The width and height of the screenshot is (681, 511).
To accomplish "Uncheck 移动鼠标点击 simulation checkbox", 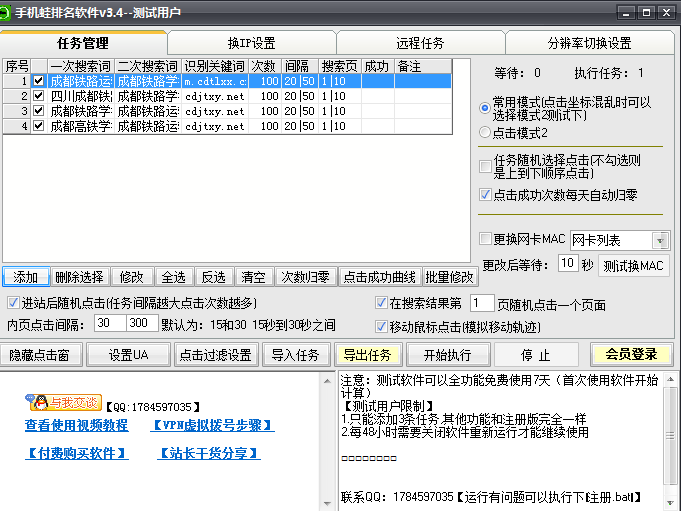I will click(x=381, y=326).
